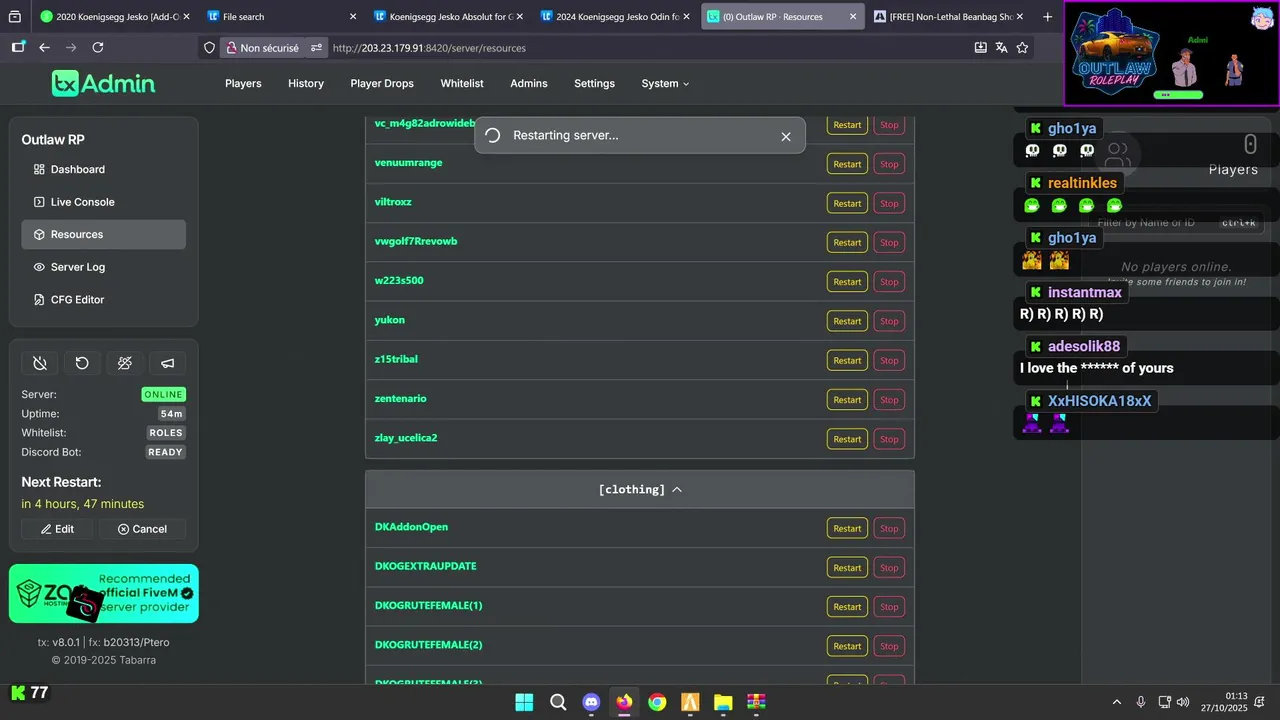The image size is (1280, 720).
Task: Open Discord from the taskbar
Action: 591,702
